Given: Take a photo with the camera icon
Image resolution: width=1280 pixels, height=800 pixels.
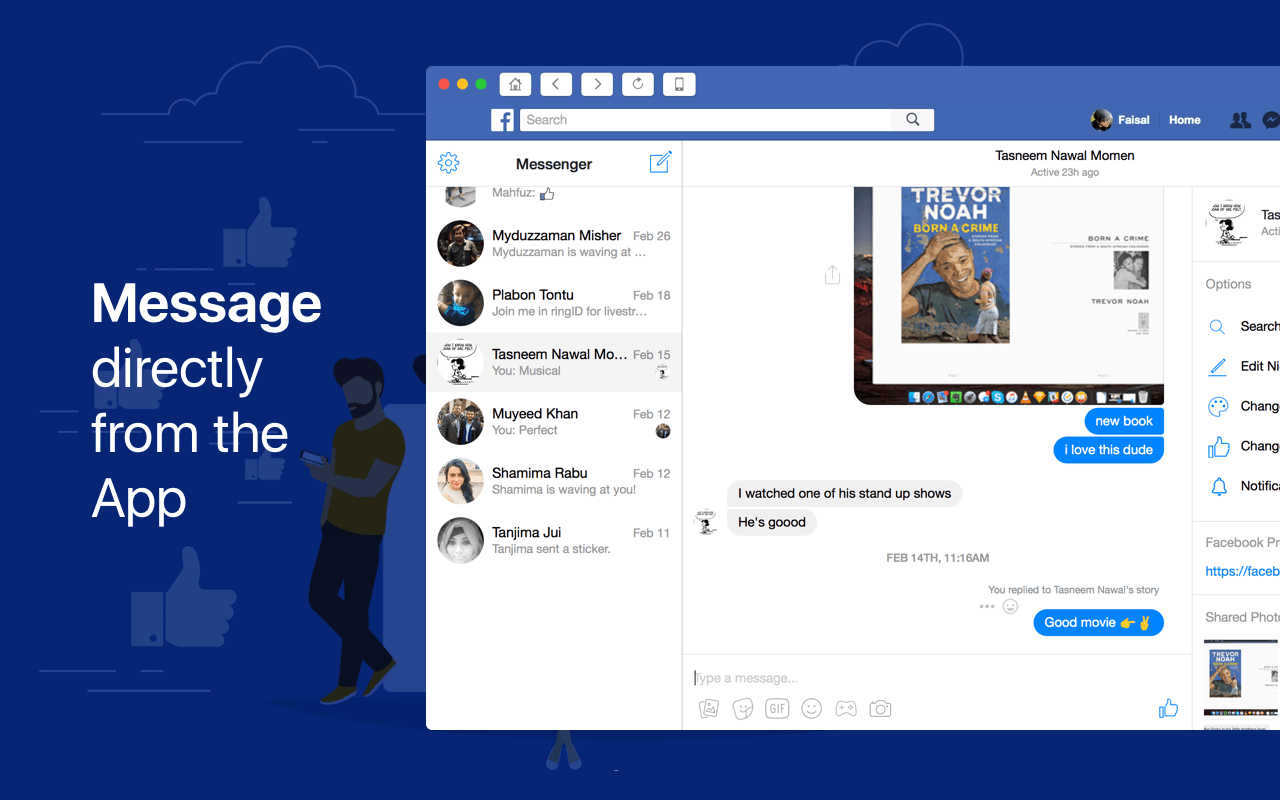Looking at the screenshot, I should pos(880,709).
